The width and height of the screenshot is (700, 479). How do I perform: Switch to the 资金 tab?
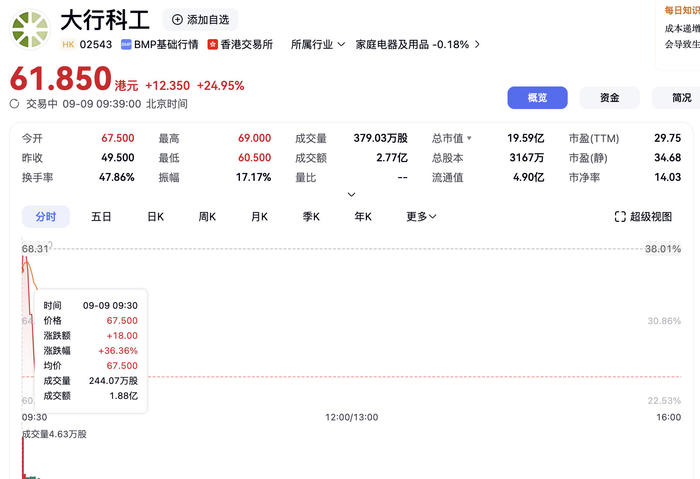(x=609, y=97)
